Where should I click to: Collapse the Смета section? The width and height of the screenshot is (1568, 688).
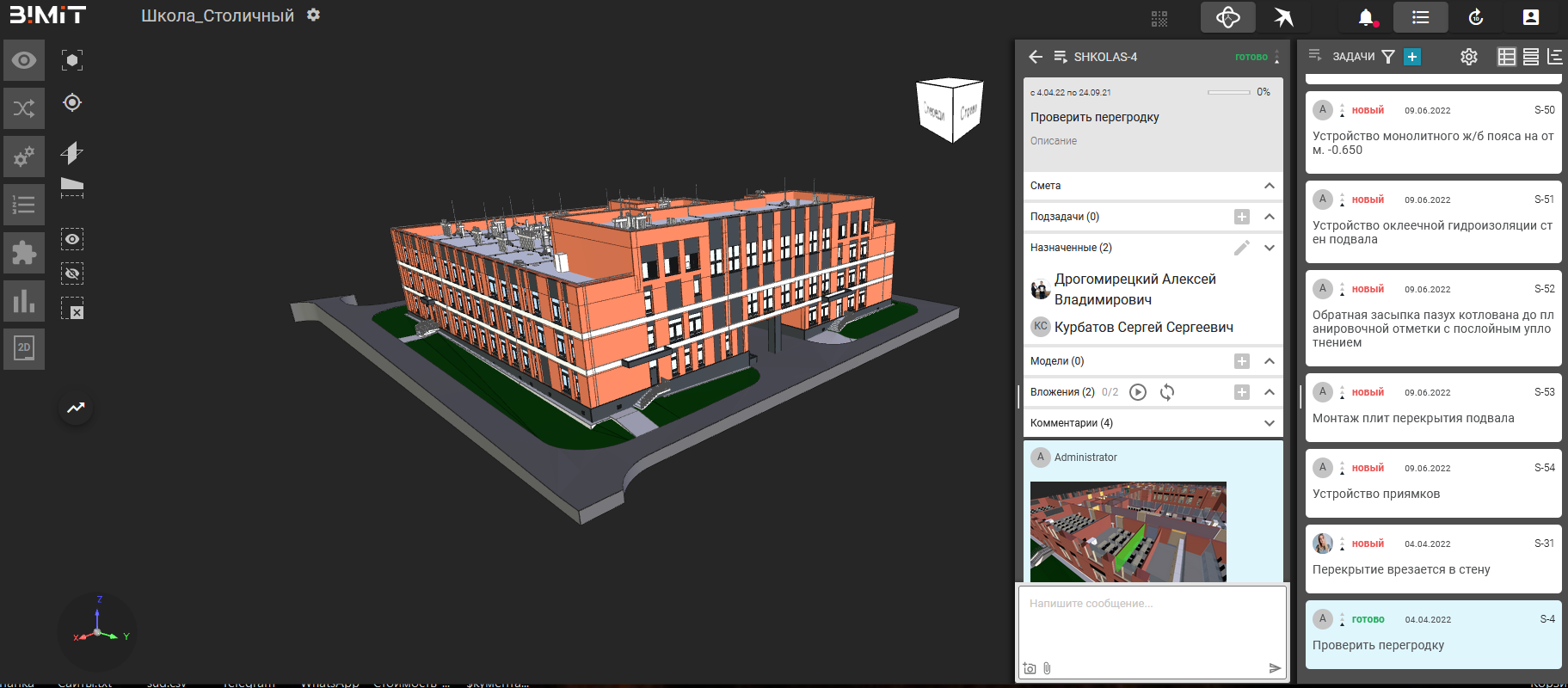click(1269, 186)
